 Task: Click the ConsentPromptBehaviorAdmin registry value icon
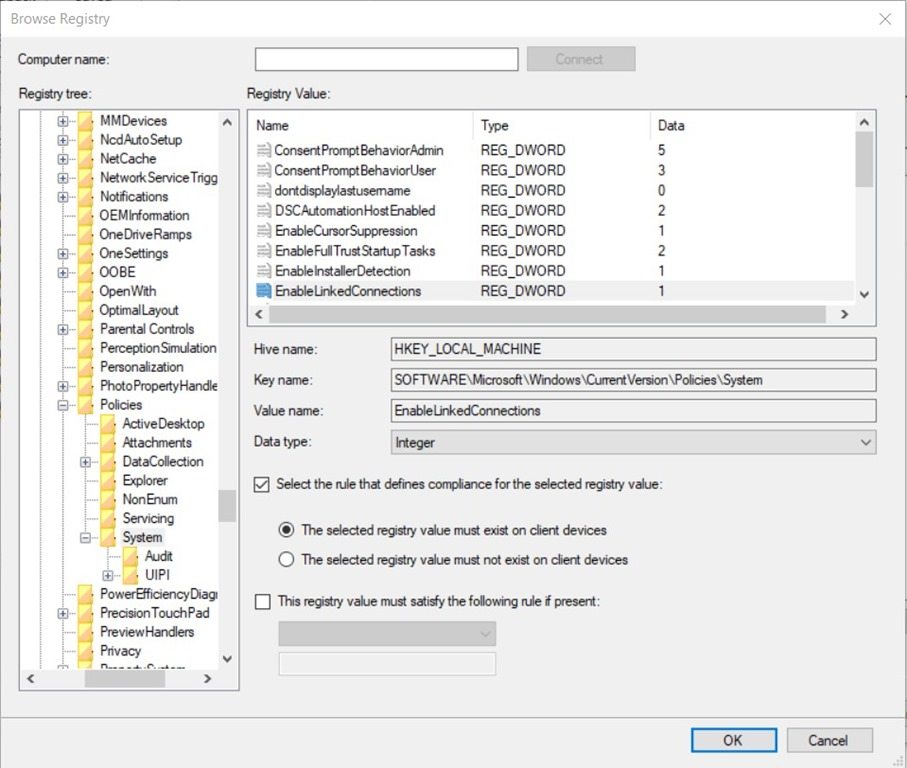(264, 150)
